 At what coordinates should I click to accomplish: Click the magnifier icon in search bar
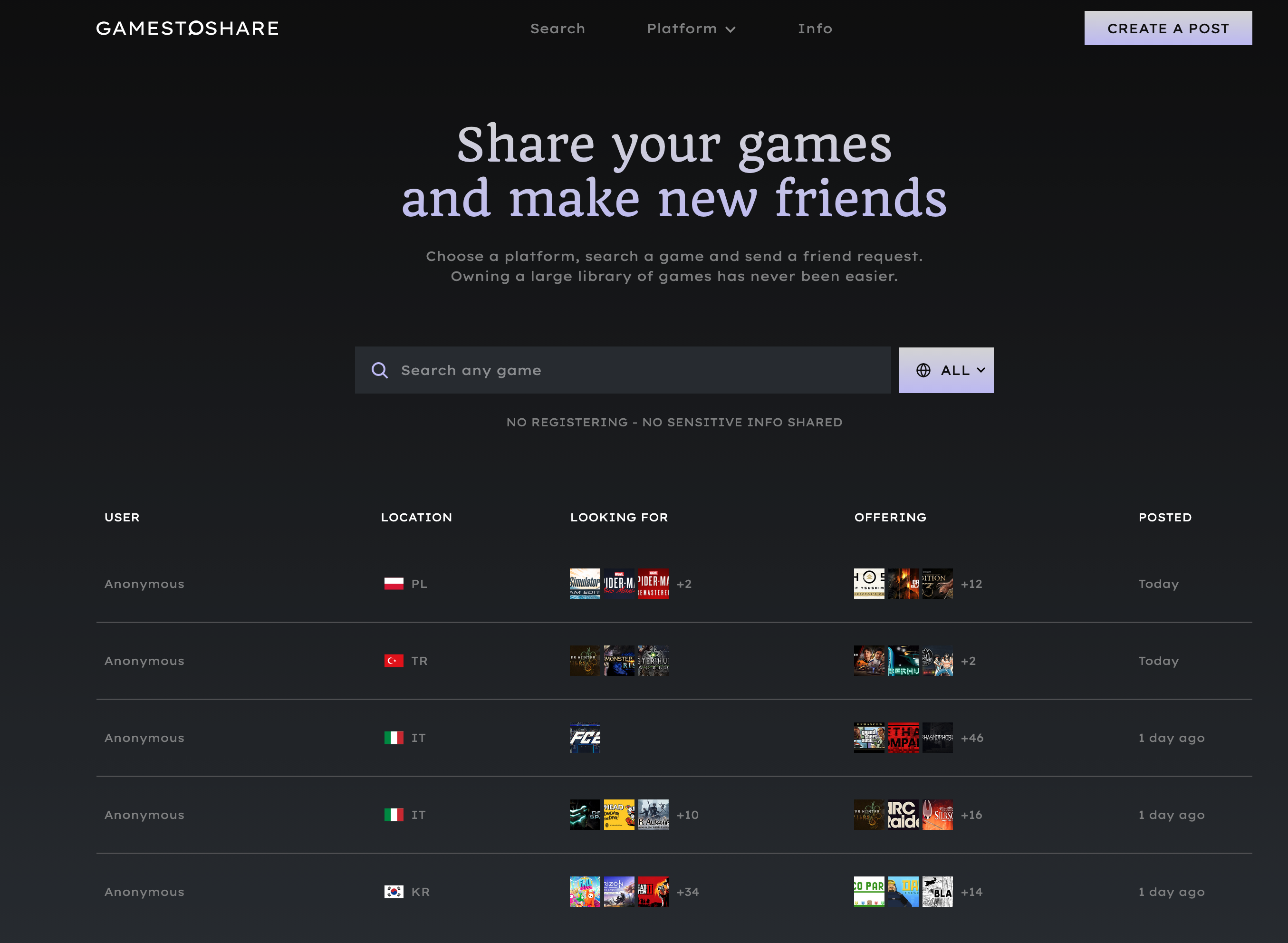click(x=379, y=370)
